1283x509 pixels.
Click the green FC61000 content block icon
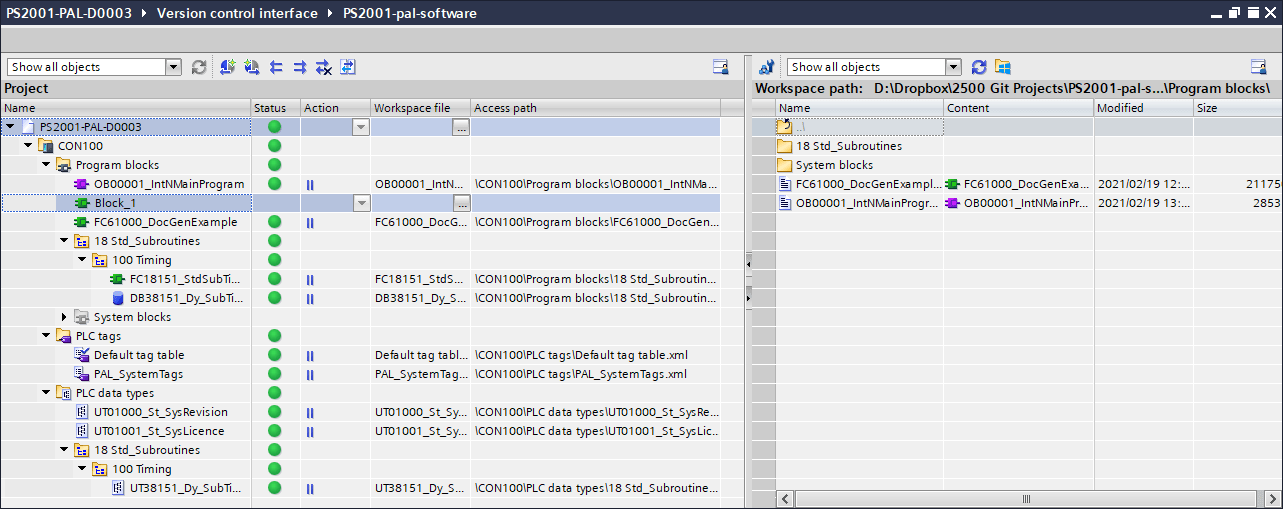point(953,184)
